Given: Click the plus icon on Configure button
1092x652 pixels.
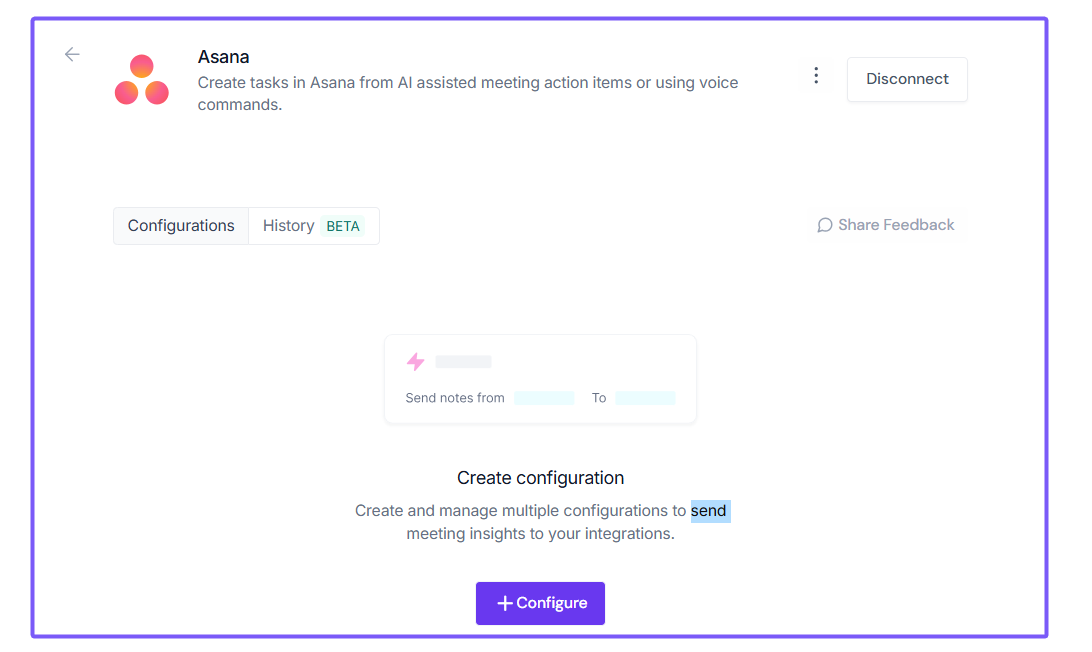Looking at the screenshot, I should point(505,603).
